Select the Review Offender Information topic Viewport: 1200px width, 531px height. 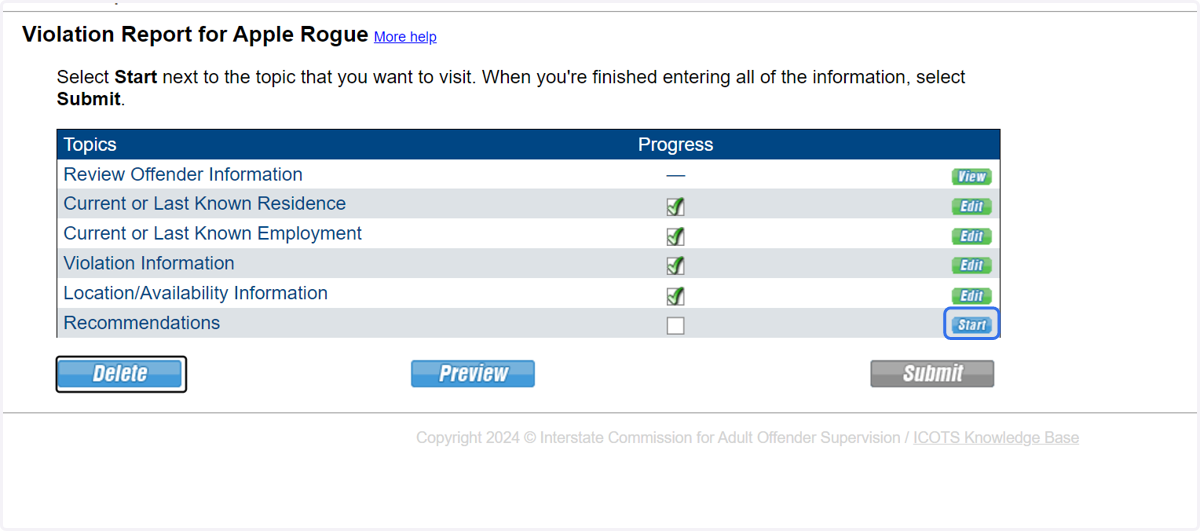point(183,174)
